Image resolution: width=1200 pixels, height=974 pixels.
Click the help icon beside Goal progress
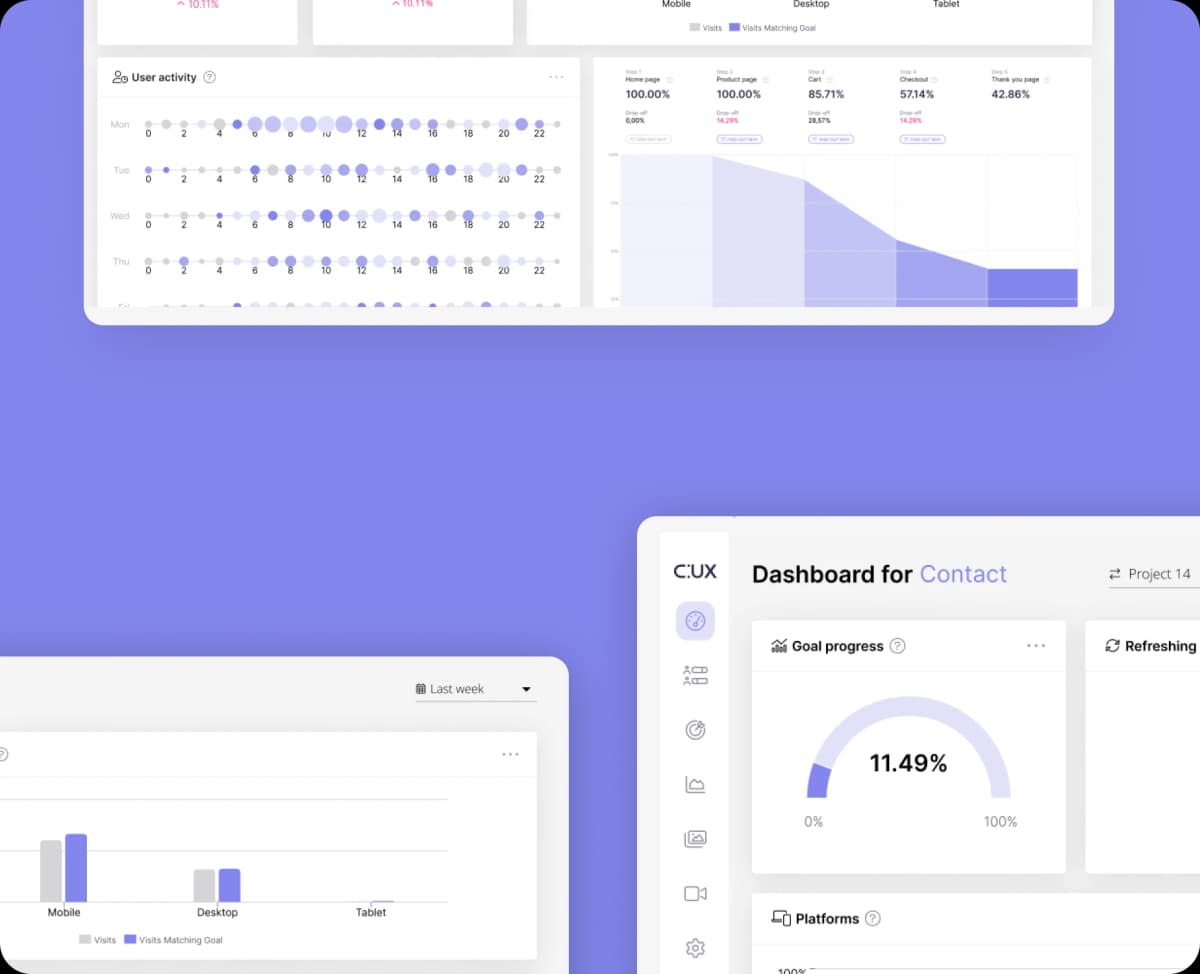click(897, 646)
